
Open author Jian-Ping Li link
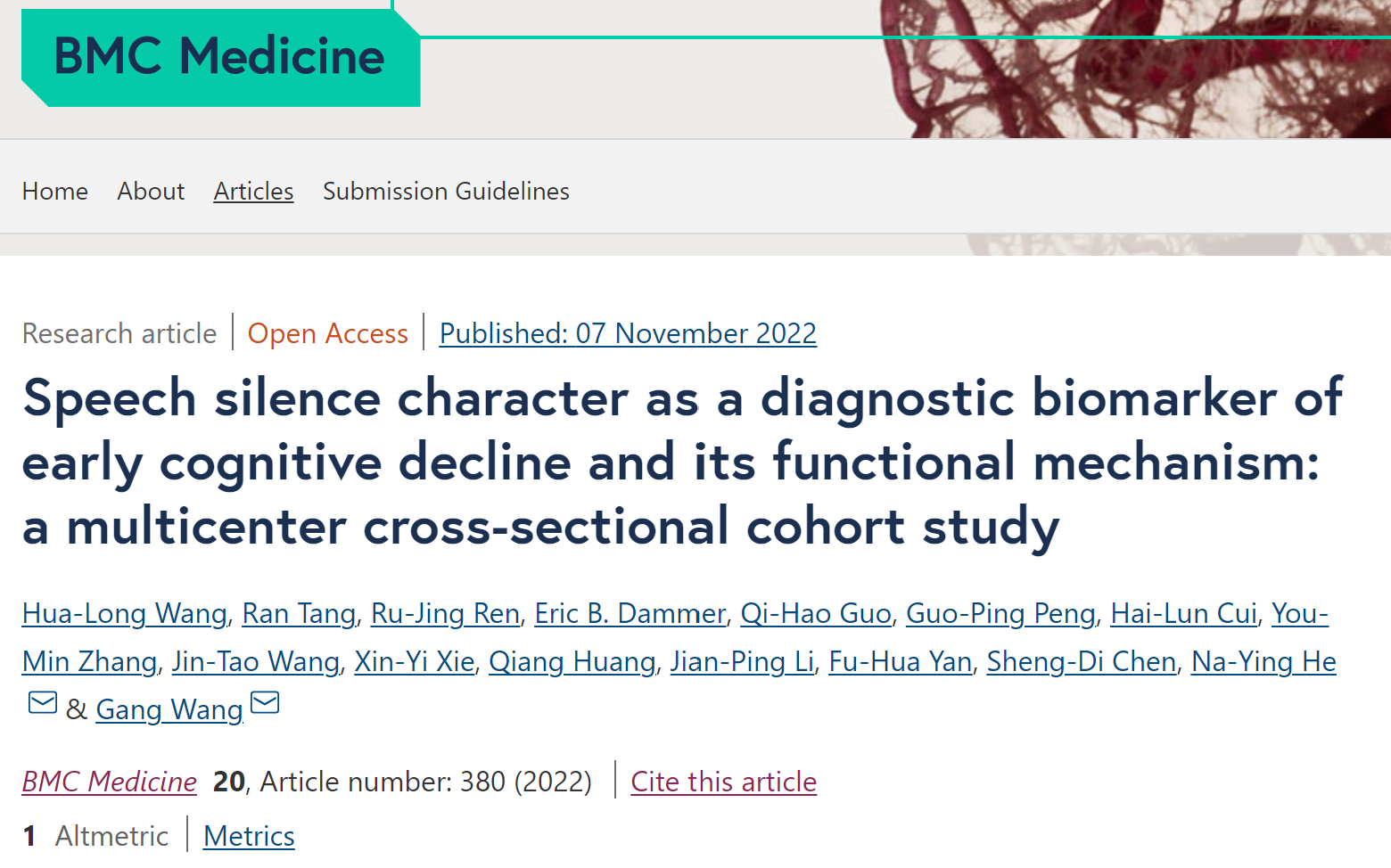point(743,662)
